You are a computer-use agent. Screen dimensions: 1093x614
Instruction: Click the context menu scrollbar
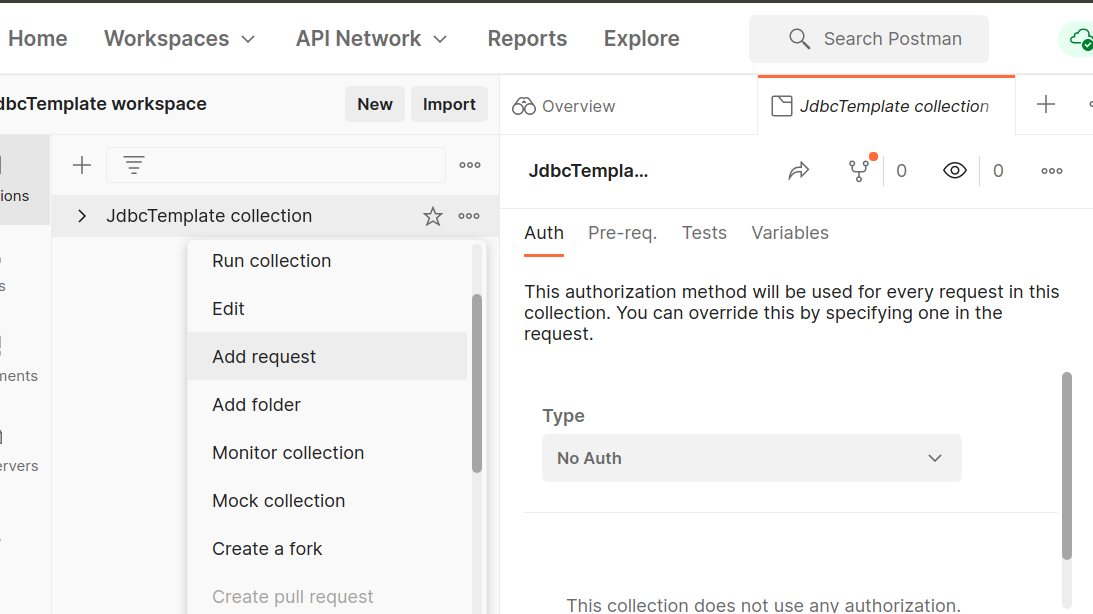pyautogui.click(x=477, y=383)
